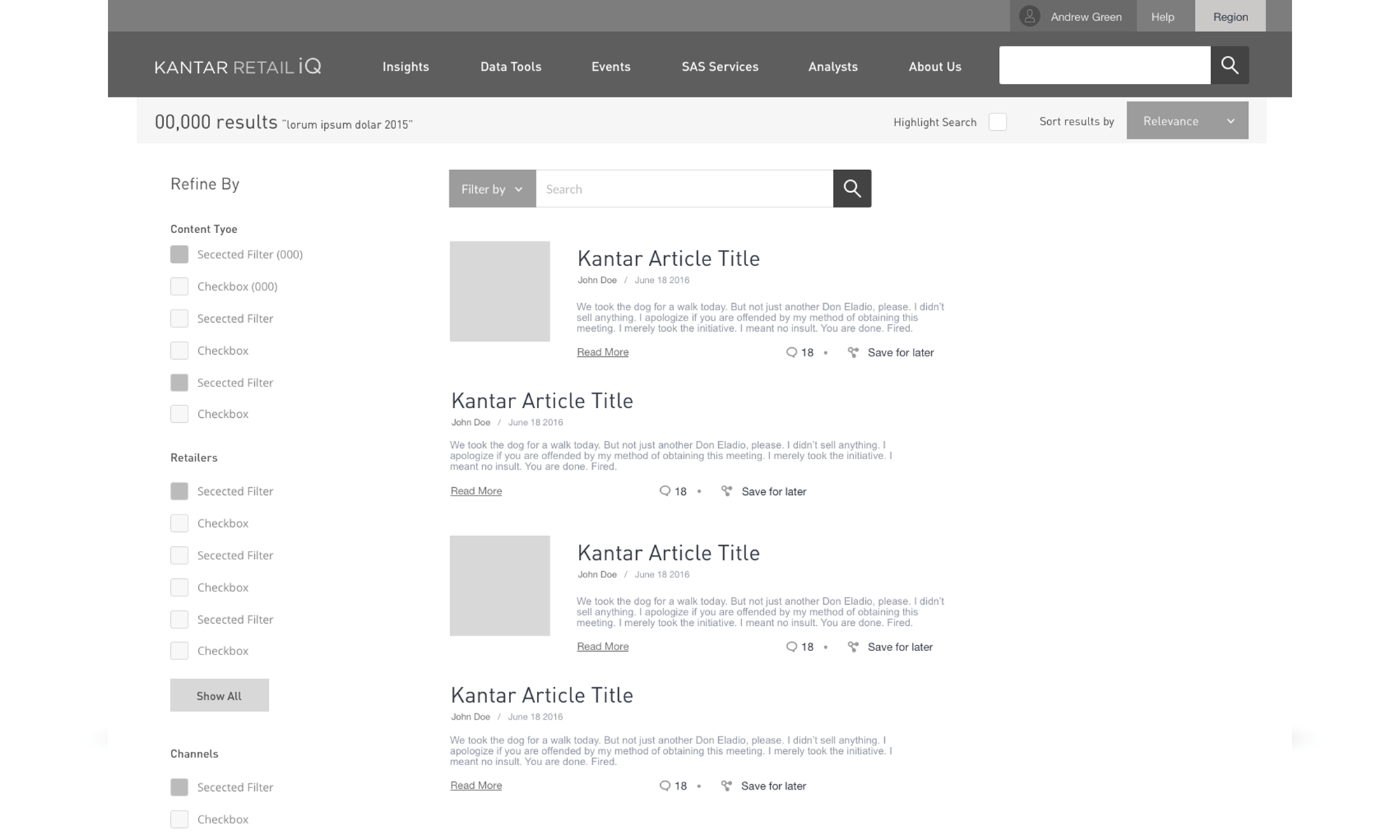Click Save for later on third article
The image size is (1400, 840).
[900, 647]
